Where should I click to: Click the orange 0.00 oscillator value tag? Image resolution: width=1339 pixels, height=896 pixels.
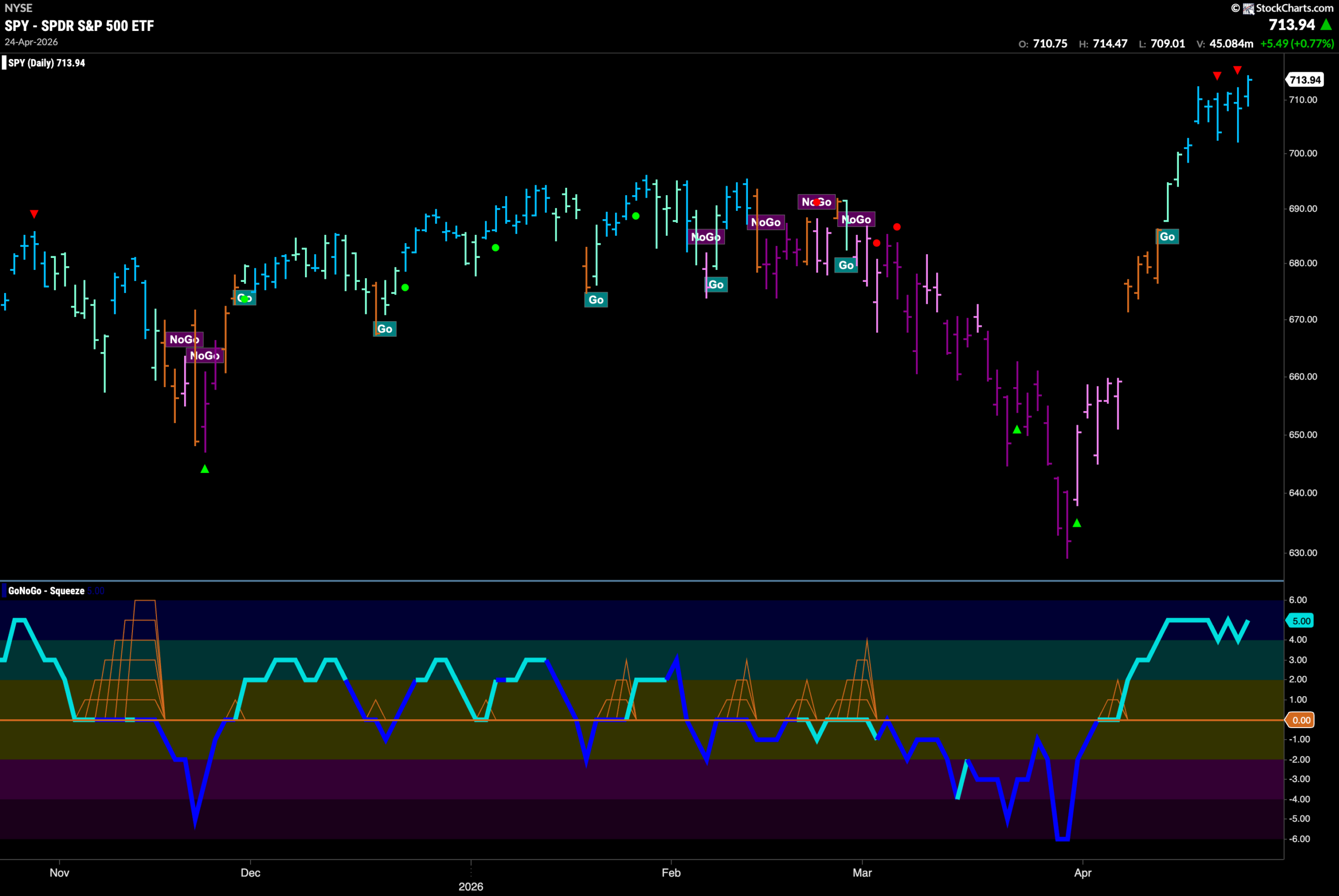tap(1301, 720)
